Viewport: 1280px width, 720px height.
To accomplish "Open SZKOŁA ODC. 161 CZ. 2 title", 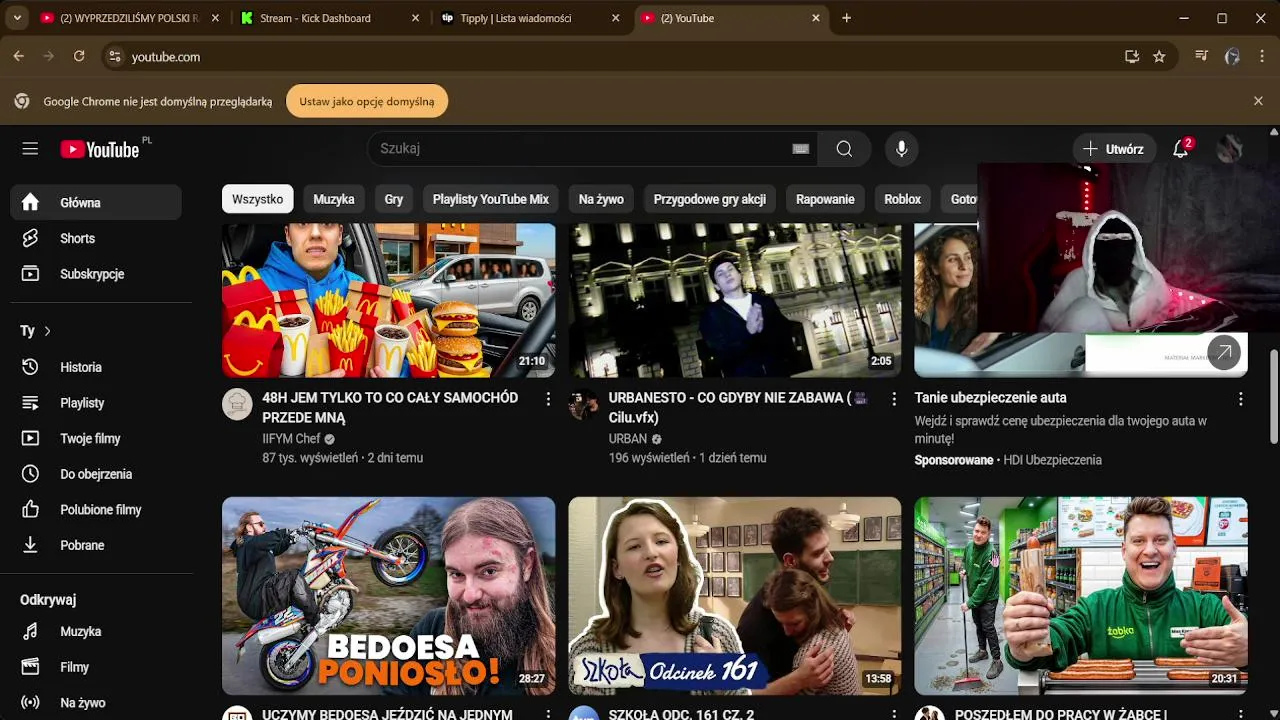I will tap(681, 714).
